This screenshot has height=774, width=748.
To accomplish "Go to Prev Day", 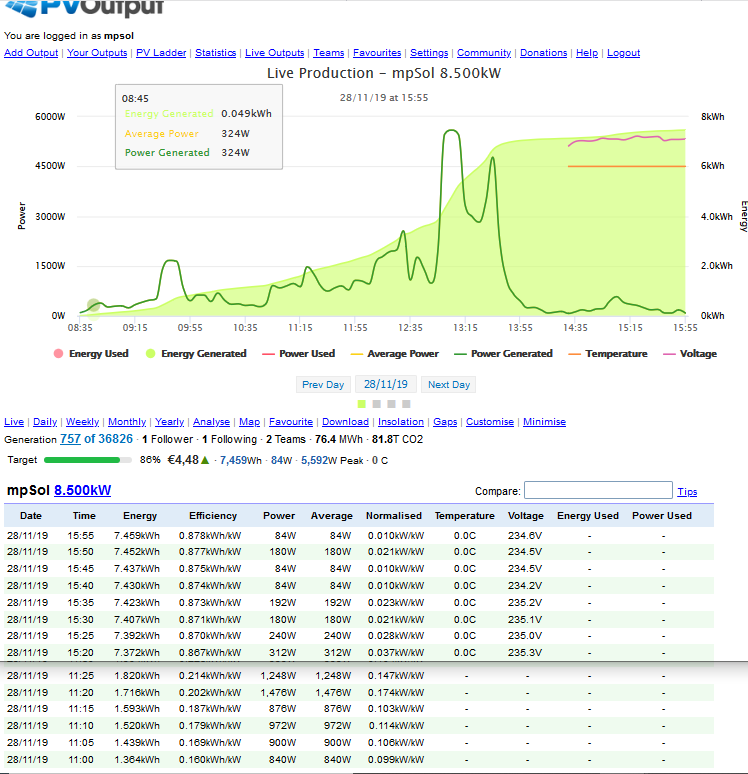I will point(323,385).
